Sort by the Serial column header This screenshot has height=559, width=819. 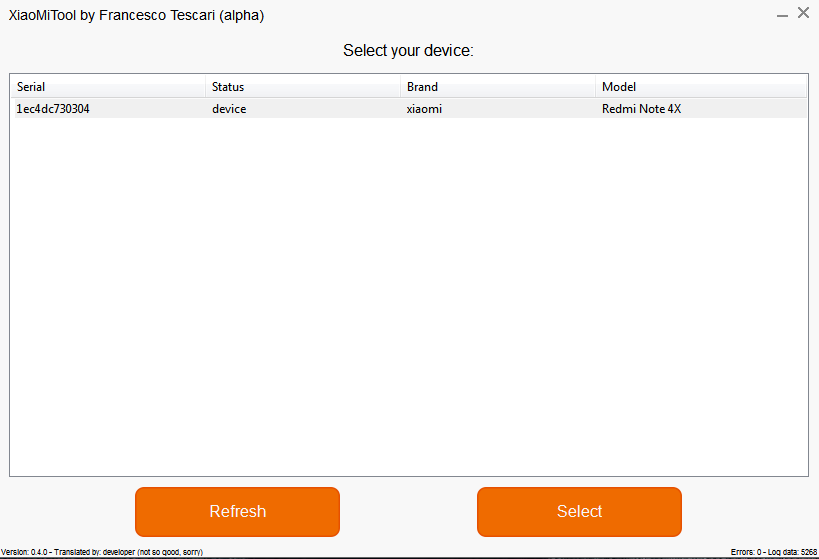tap(108, 87)
